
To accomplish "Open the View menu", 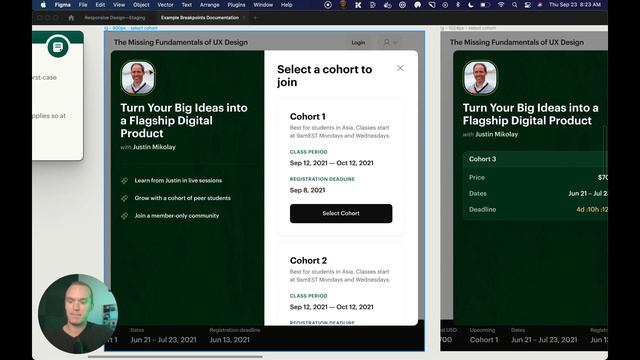I will click(119, 5).
